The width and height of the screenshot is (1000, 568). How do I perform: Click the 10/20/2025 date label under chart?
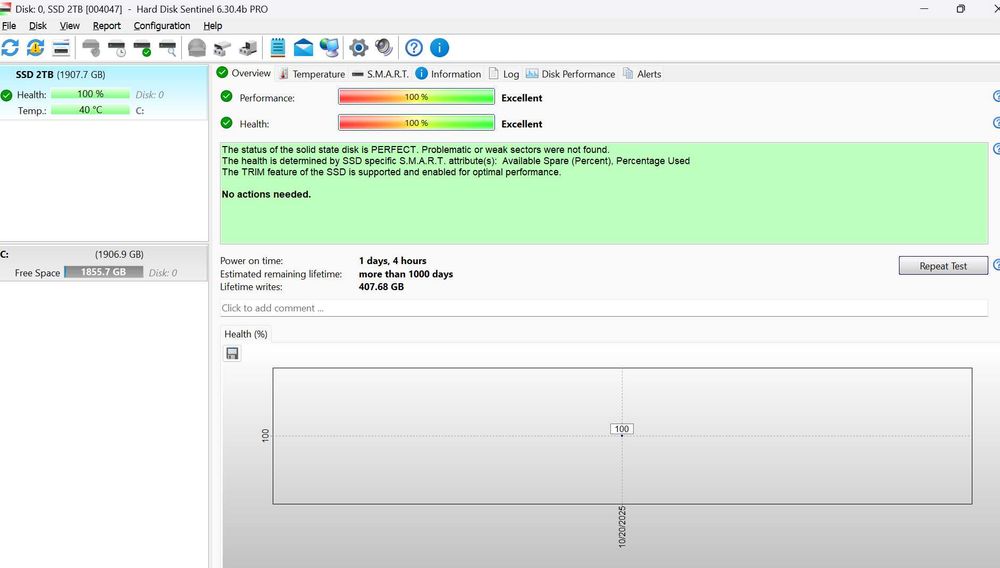622,527
